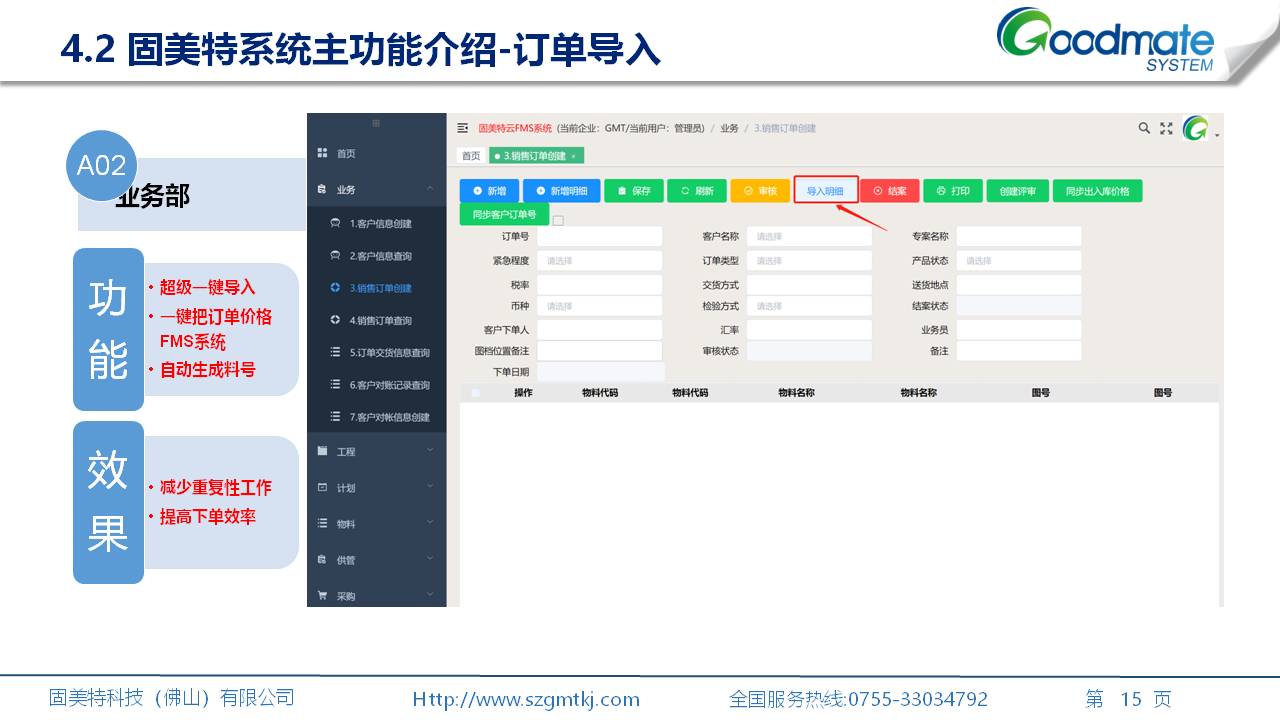Open the 客户名称 select box

click(808, 237)
